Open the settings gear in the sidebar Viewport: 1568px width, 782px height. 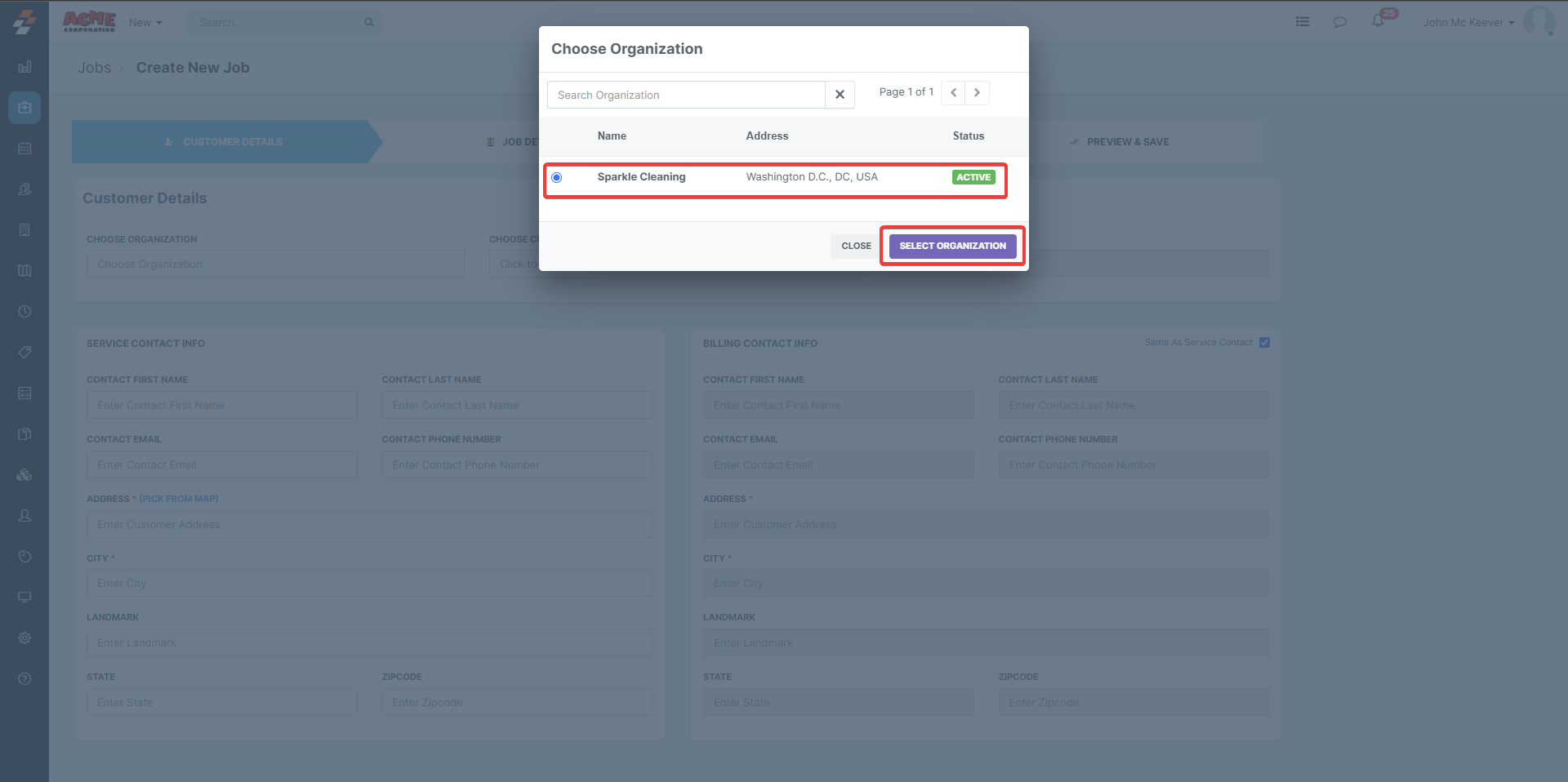[x=24, y=638]
